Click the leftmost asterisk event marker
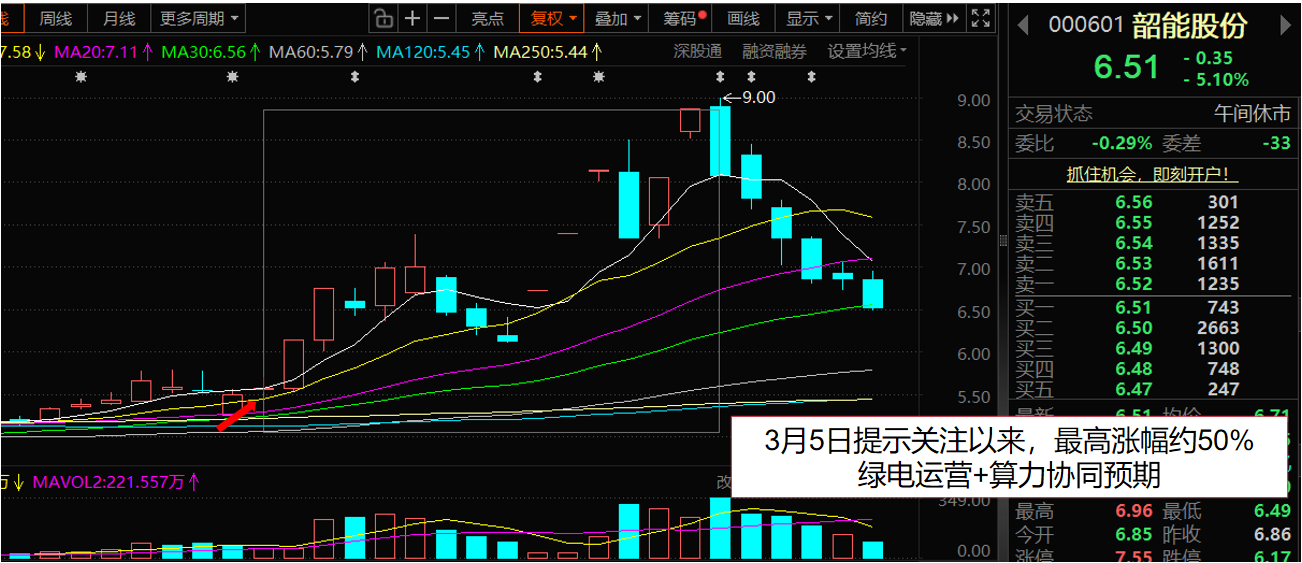This screenshot has width=1302, height=563. [82, 77]
